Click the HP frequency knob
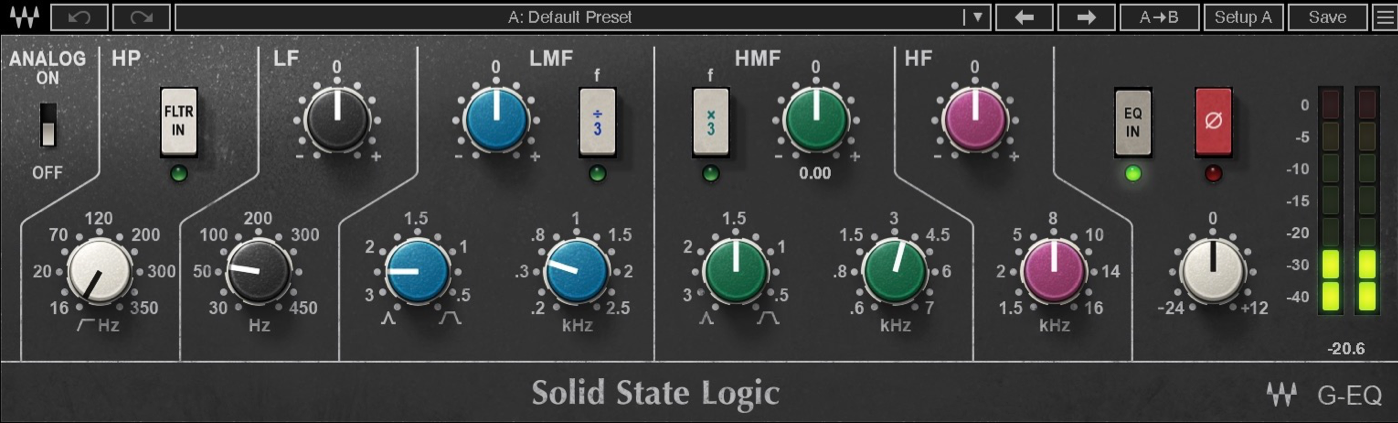The height and width of the screenshot is (423, 1398). (99, 271)
